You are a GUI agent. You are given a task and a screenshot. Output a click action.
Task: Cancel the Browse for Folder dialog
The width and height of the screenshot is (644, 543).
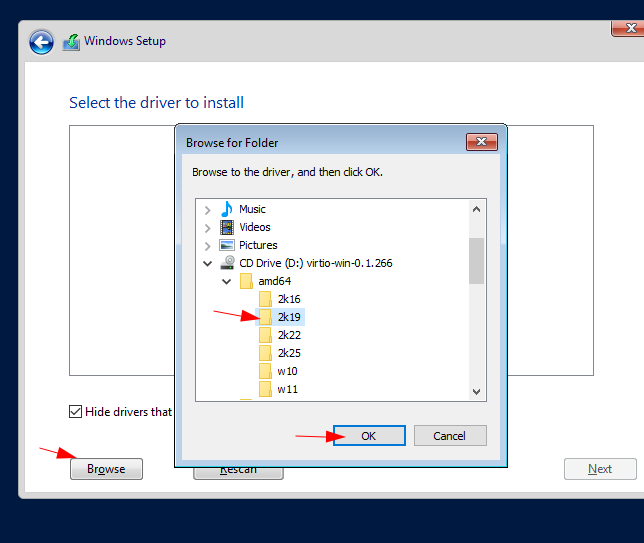click(x=450, y=436)
